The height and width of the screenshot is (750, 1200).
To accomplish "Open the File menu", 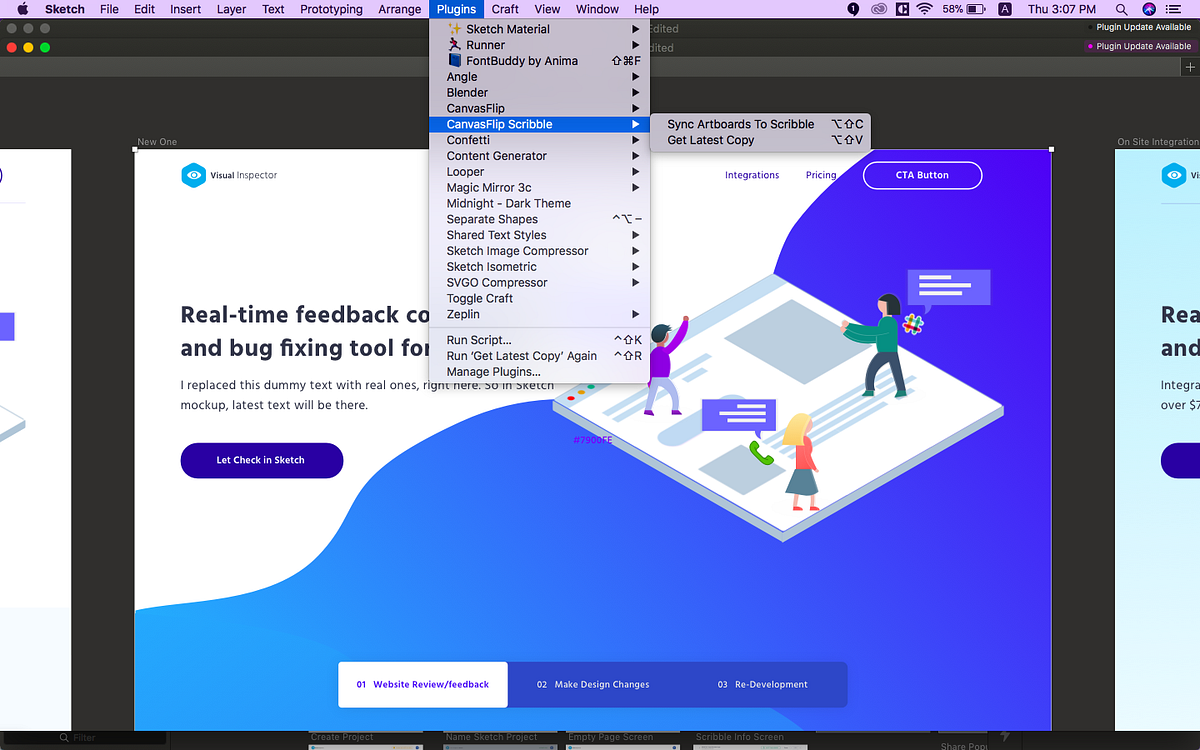I will pyautogui.click(x=109, y=9).
